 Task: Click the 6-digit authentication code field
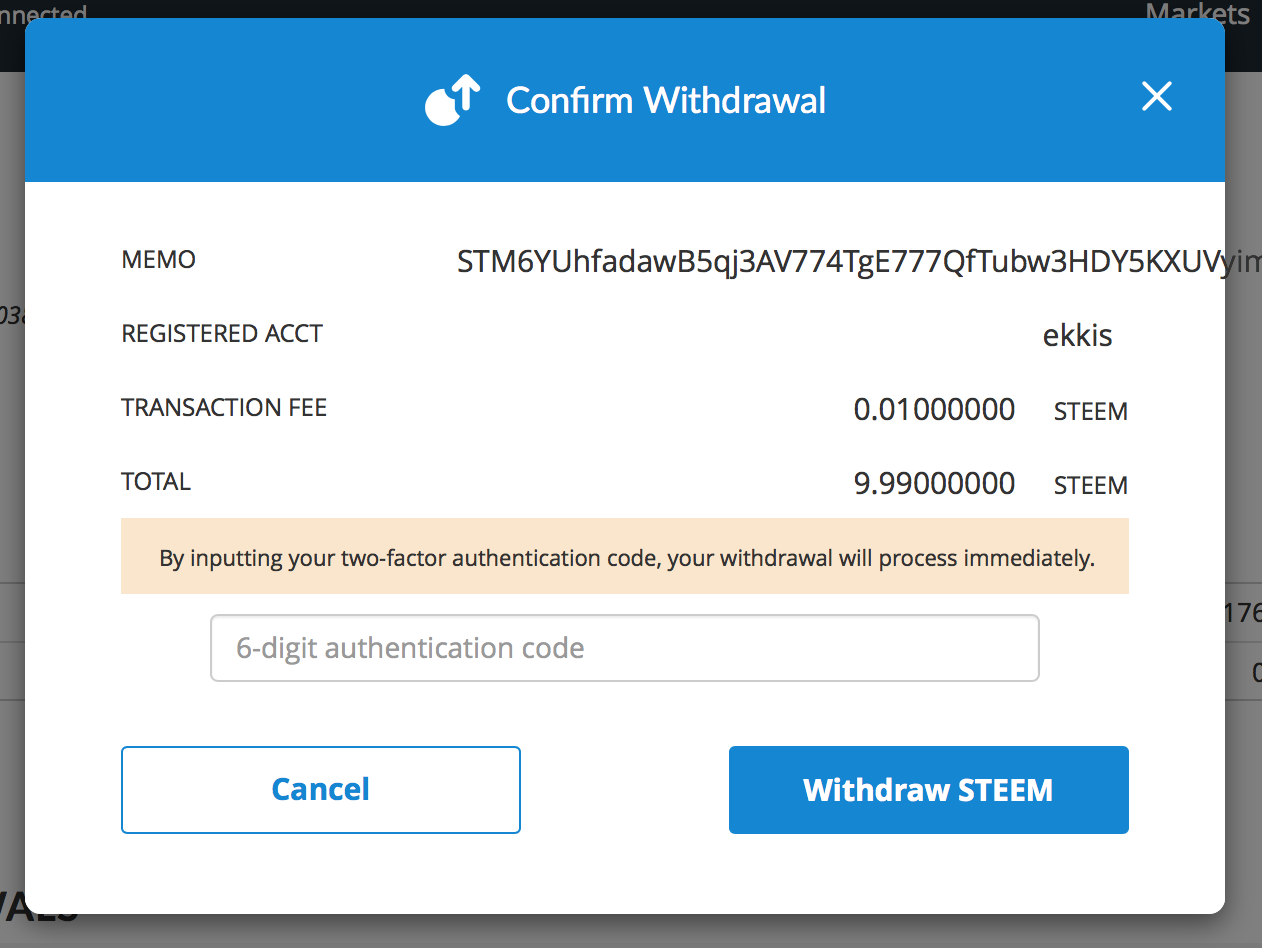tap(624, 648)
